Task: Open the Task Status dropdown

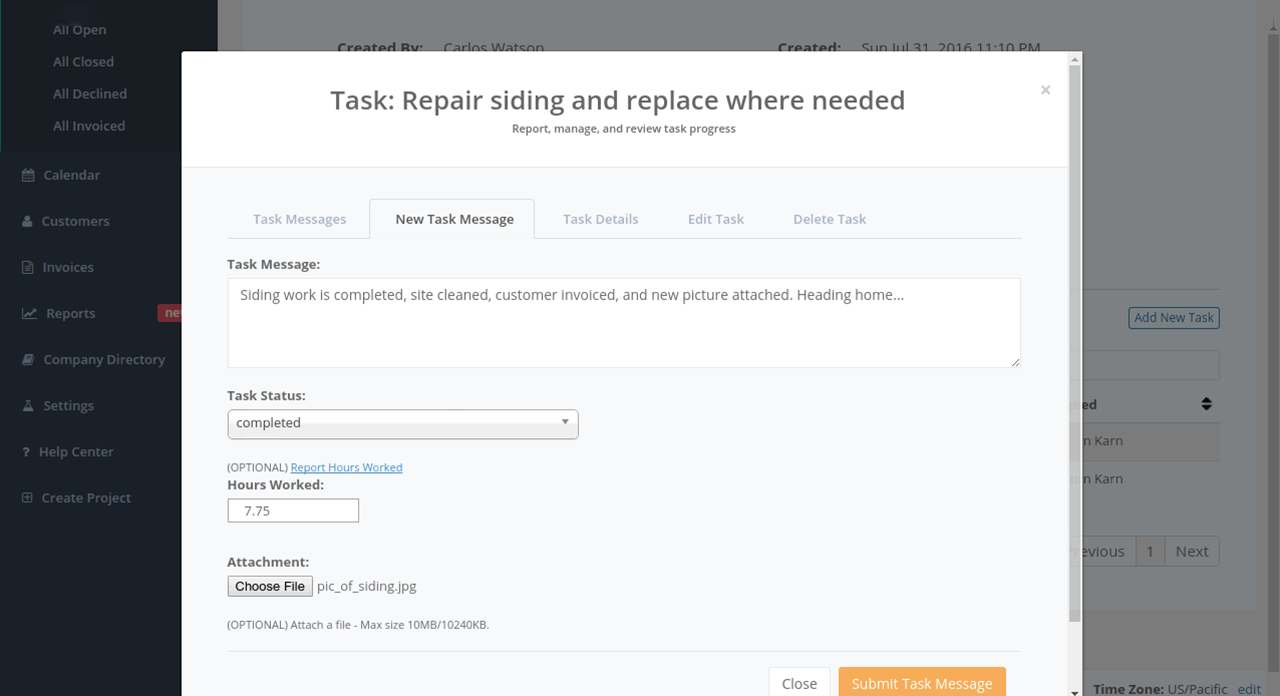Action: click(x=403, y=423)
